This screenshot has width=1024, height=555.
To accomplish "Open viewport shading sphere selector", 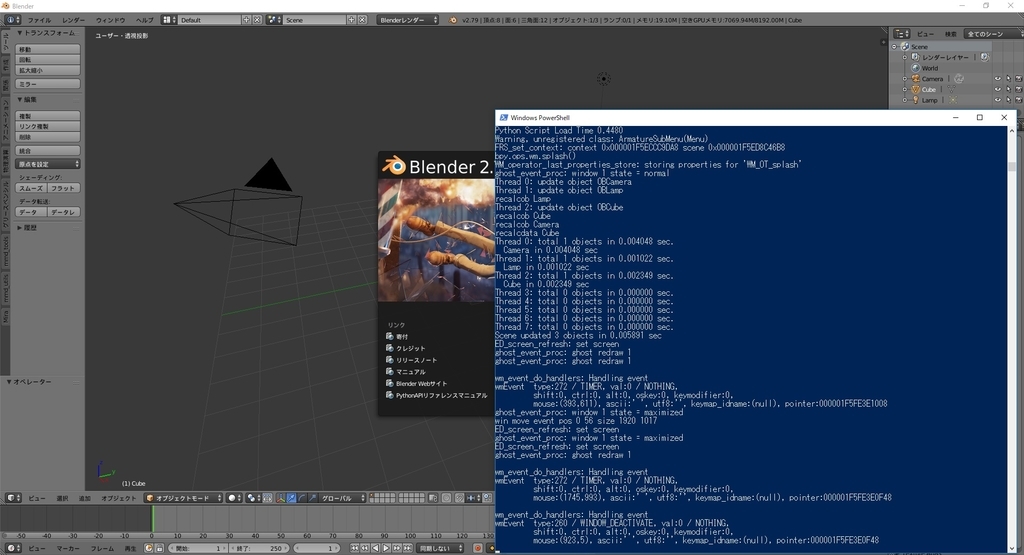I will pos(234,498).
